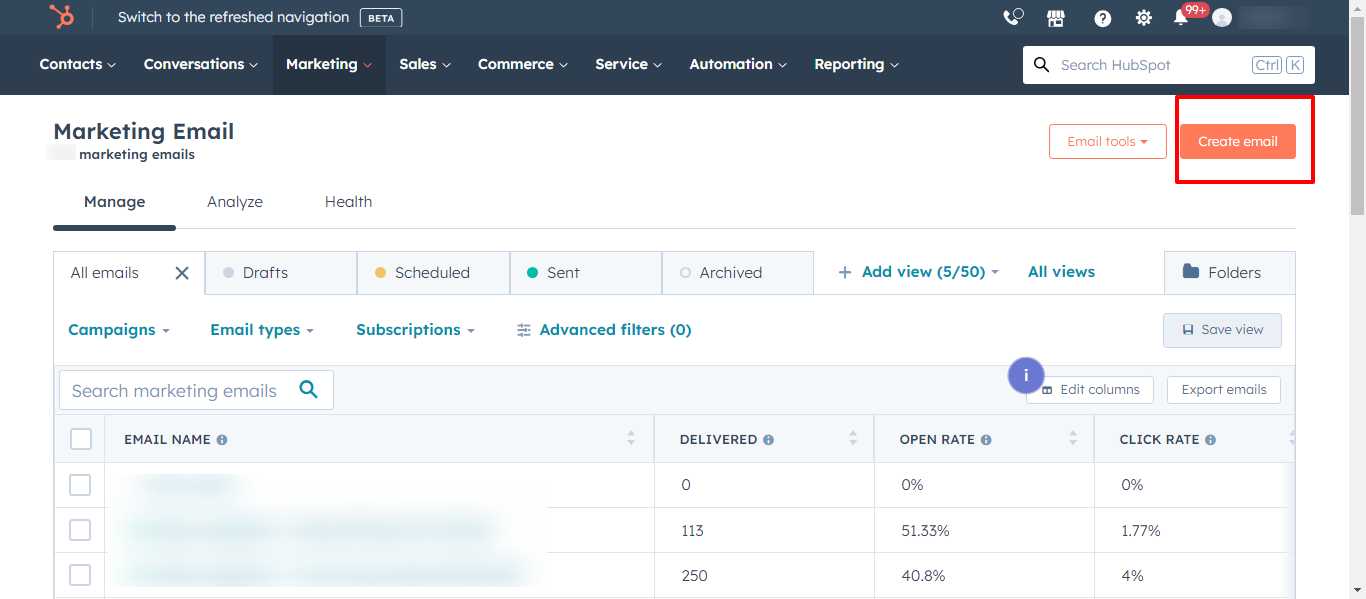Open the Settings gear icon
Viewport: 1366px width, 599px height.
point(1144,18)
